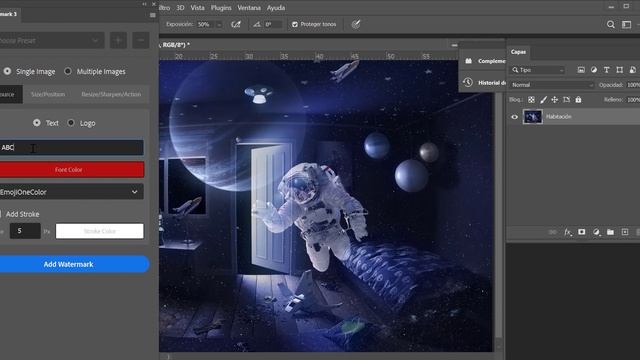Lock all padlock icon in Capas
Image resolution: width=640 pixels, height=360 pixels.
(x=578, y=100)
